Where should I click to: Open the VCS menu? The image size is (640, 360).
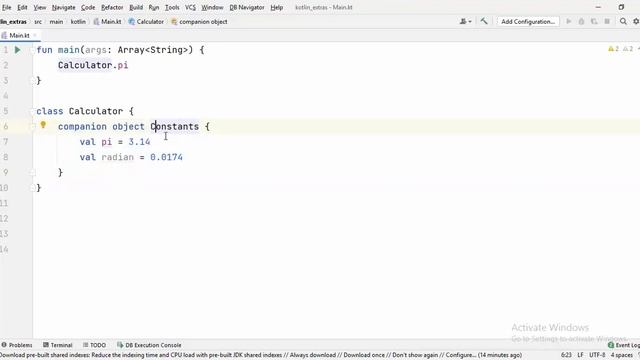[190, 7]
